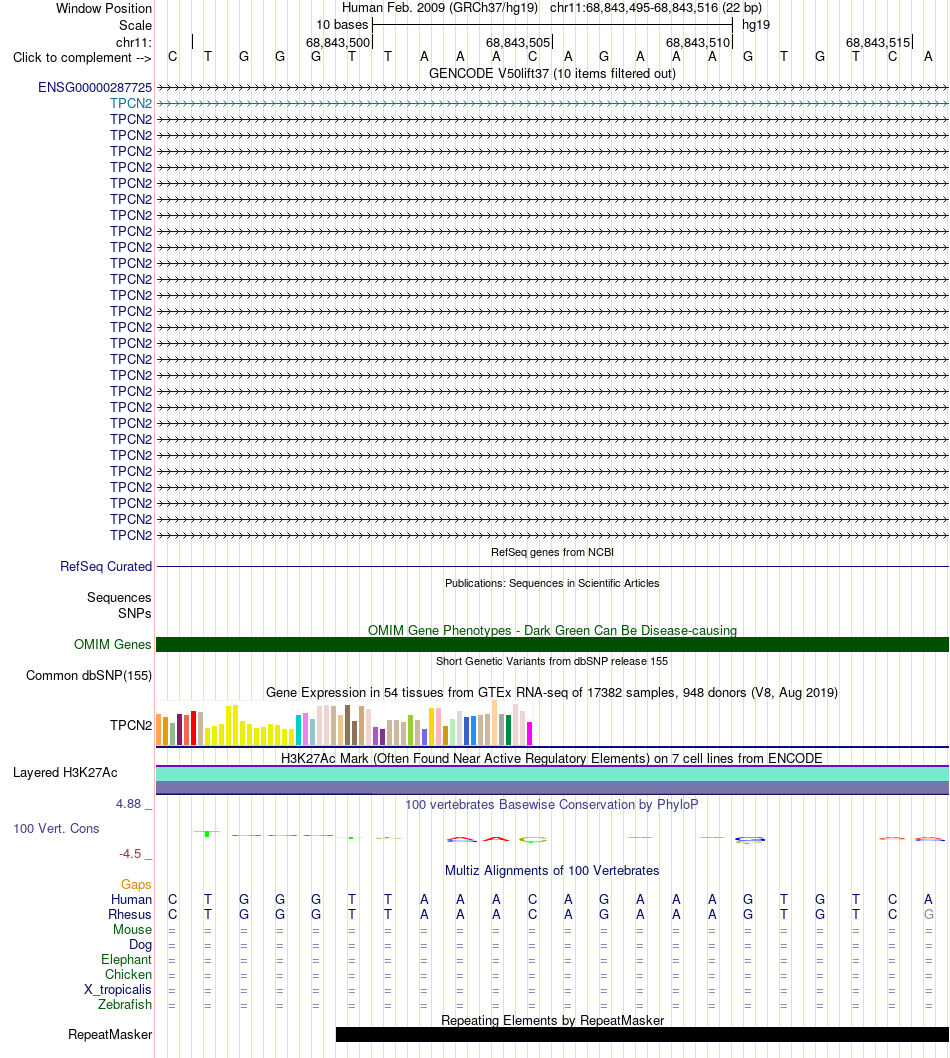Image resolution: width=950 pixels, height=1058 pixels.
Task: Click 'Repeating Elements by RepeatMasker' title
Action: (552, 1020)
